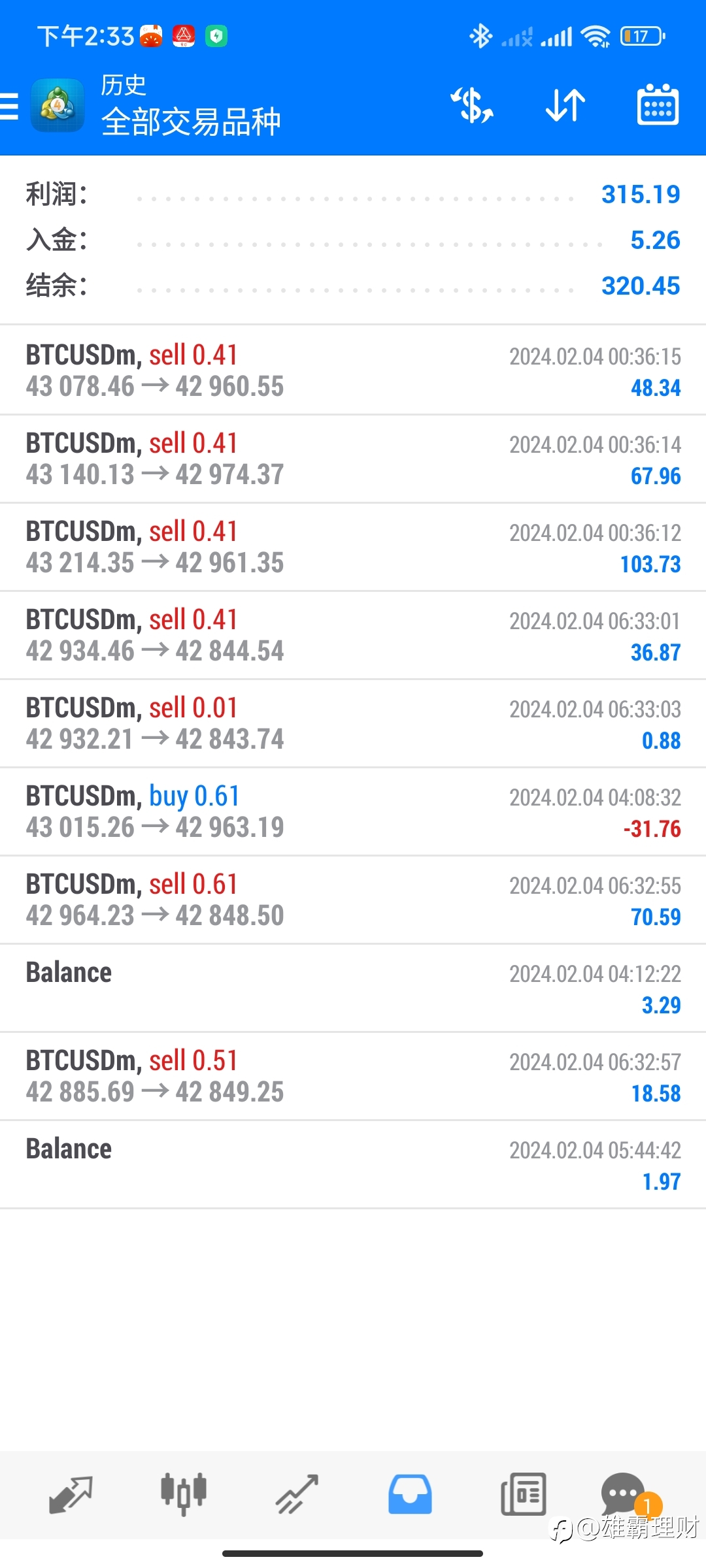Open the symbol filter dollar icon
Viewport: 706px width, 1568px height.
[x=472, y=105]
